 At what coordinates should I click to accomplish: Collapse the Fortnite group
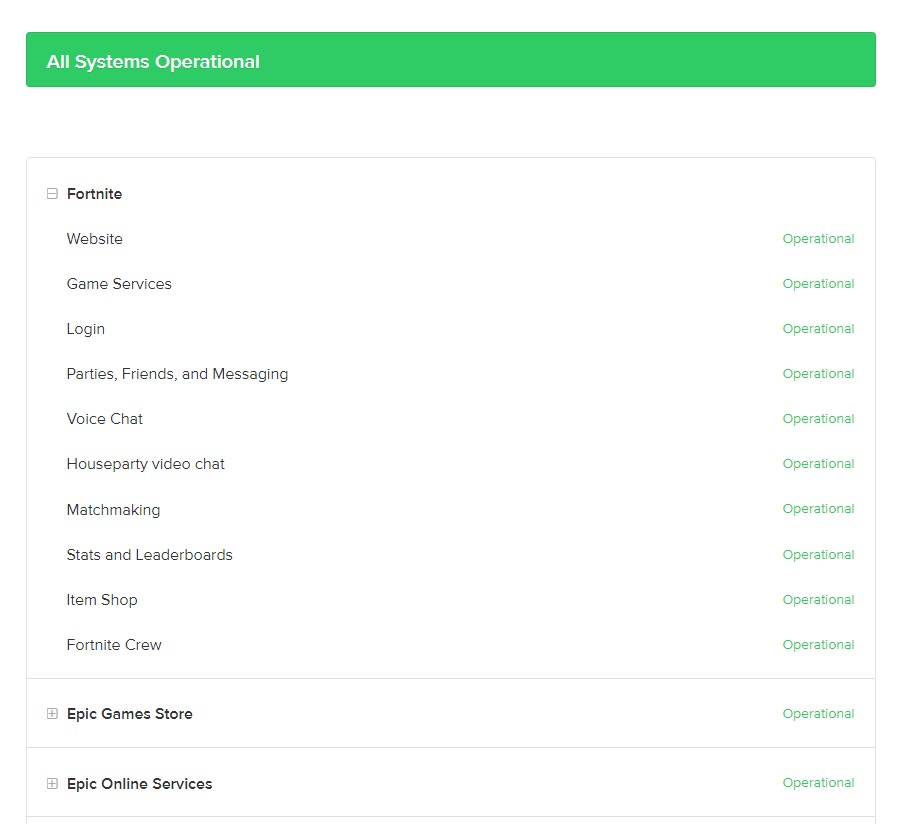click(x=52, y=194)
